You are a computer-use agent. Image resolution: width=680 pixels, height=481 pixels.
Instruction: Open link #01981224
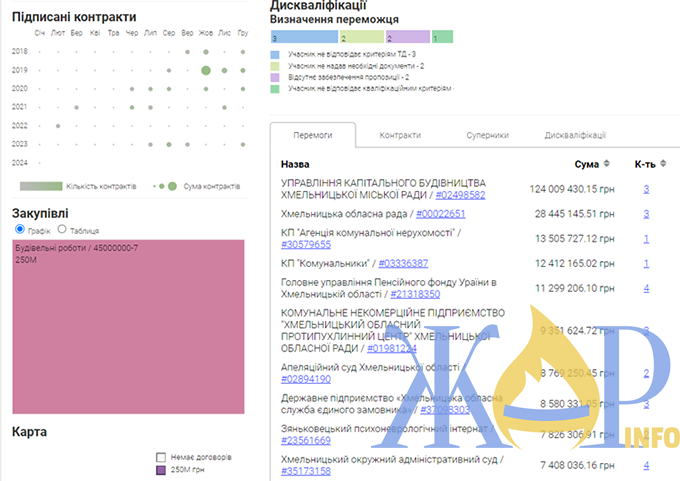pos(392,348)
